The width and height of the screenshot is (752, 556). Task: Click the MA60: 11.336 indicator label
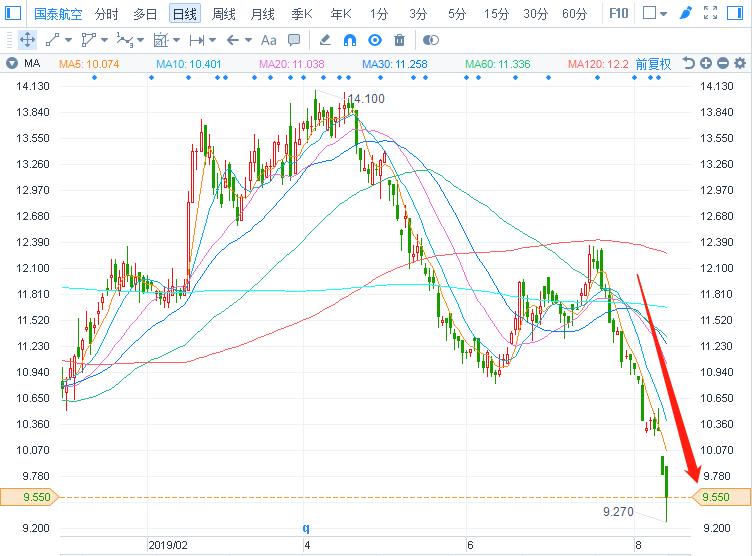point(498,64)
